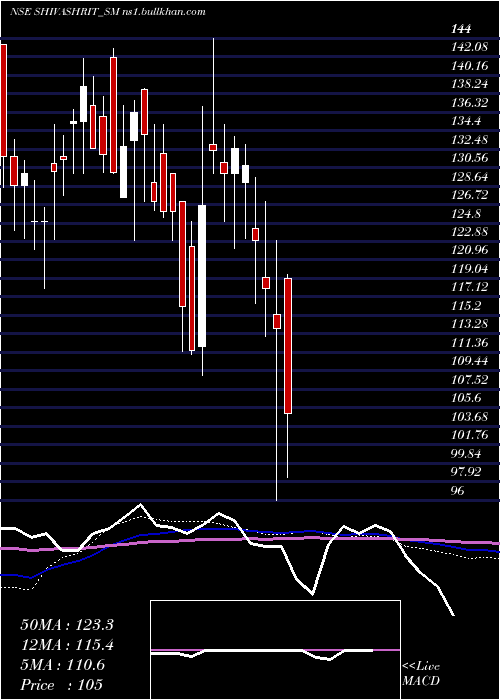The image size is (500, 700).
Task: Click the 126.72 price axis label
Action: pyautogui.click(x=469, y=195)
